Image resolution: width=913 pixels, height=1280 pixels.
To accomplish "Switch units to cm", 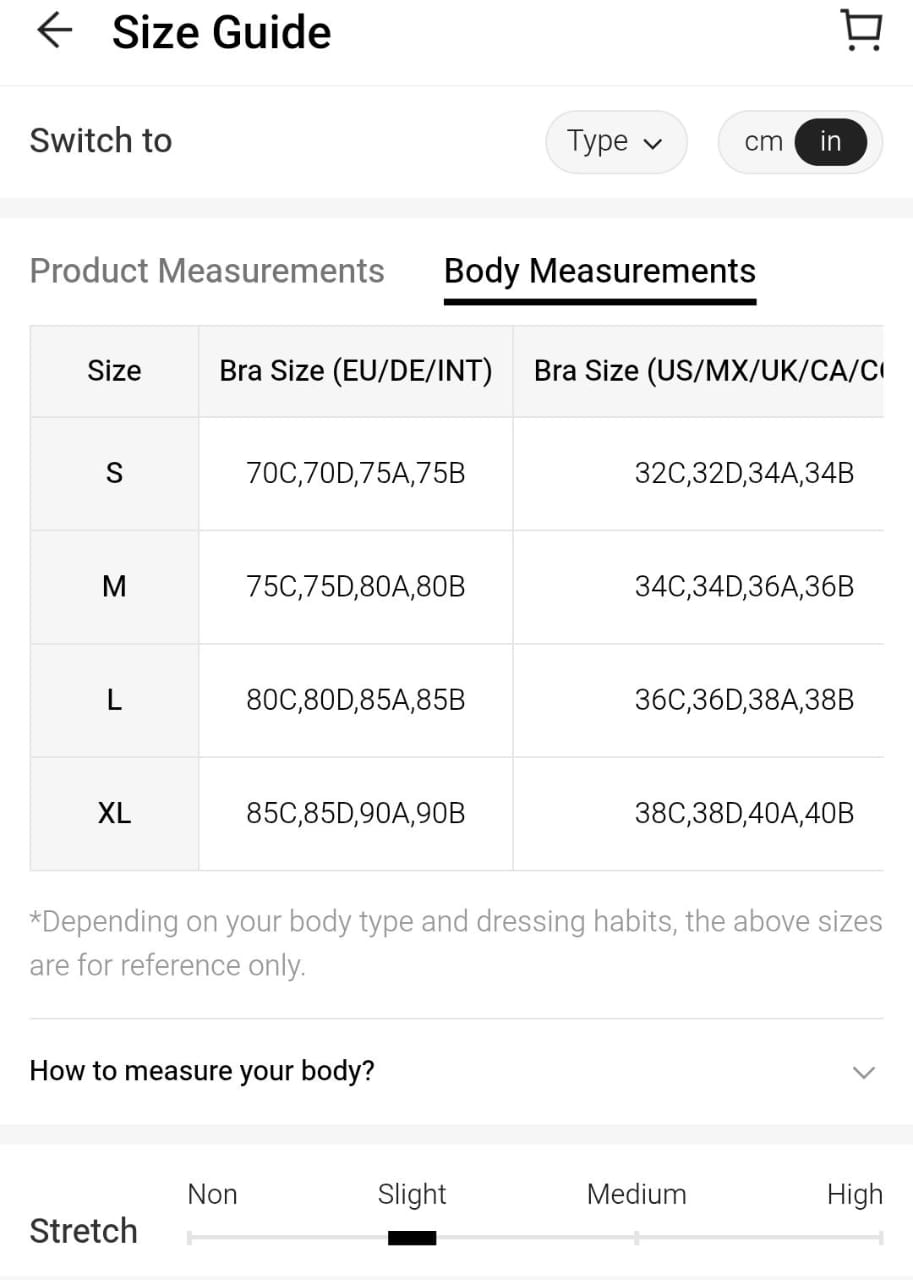I will coord(763,142).
